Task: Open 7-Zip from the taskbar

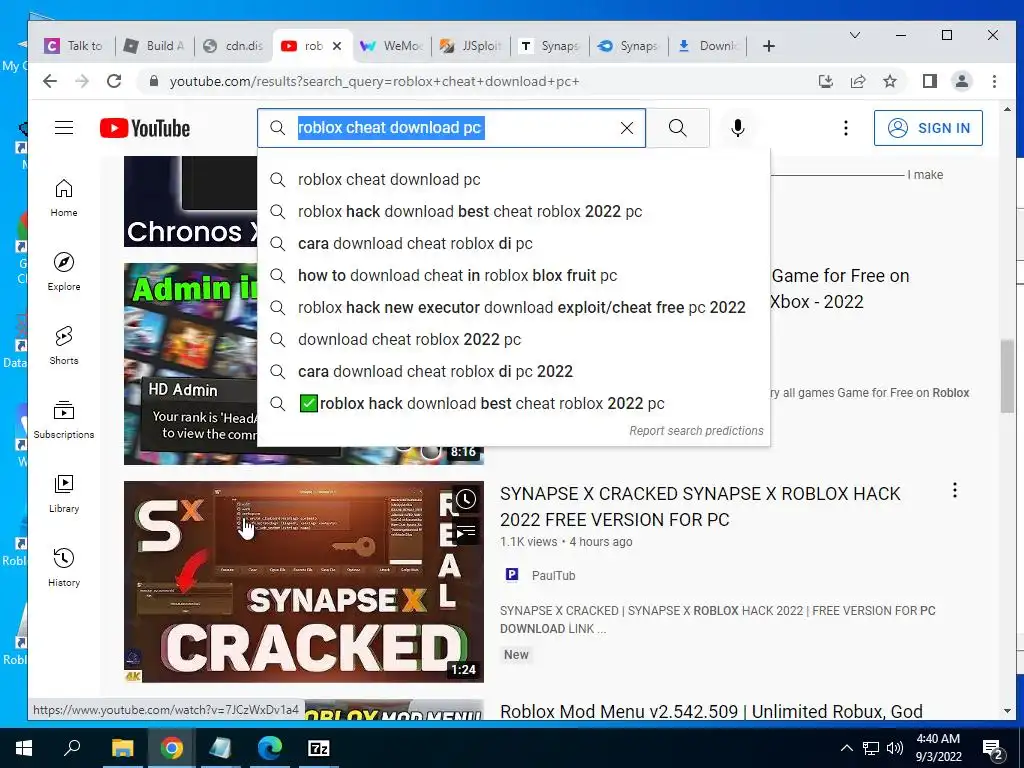Action: coord(319,748)
